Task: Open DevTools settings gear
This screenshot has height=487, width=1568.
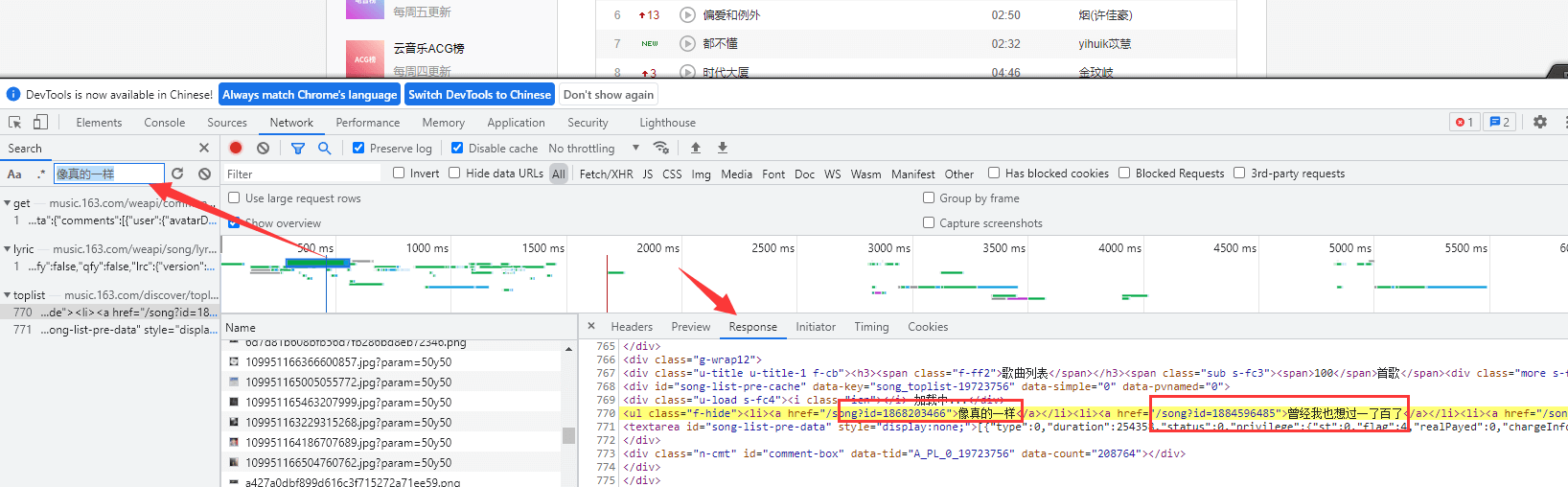Action: [1539, 122]
